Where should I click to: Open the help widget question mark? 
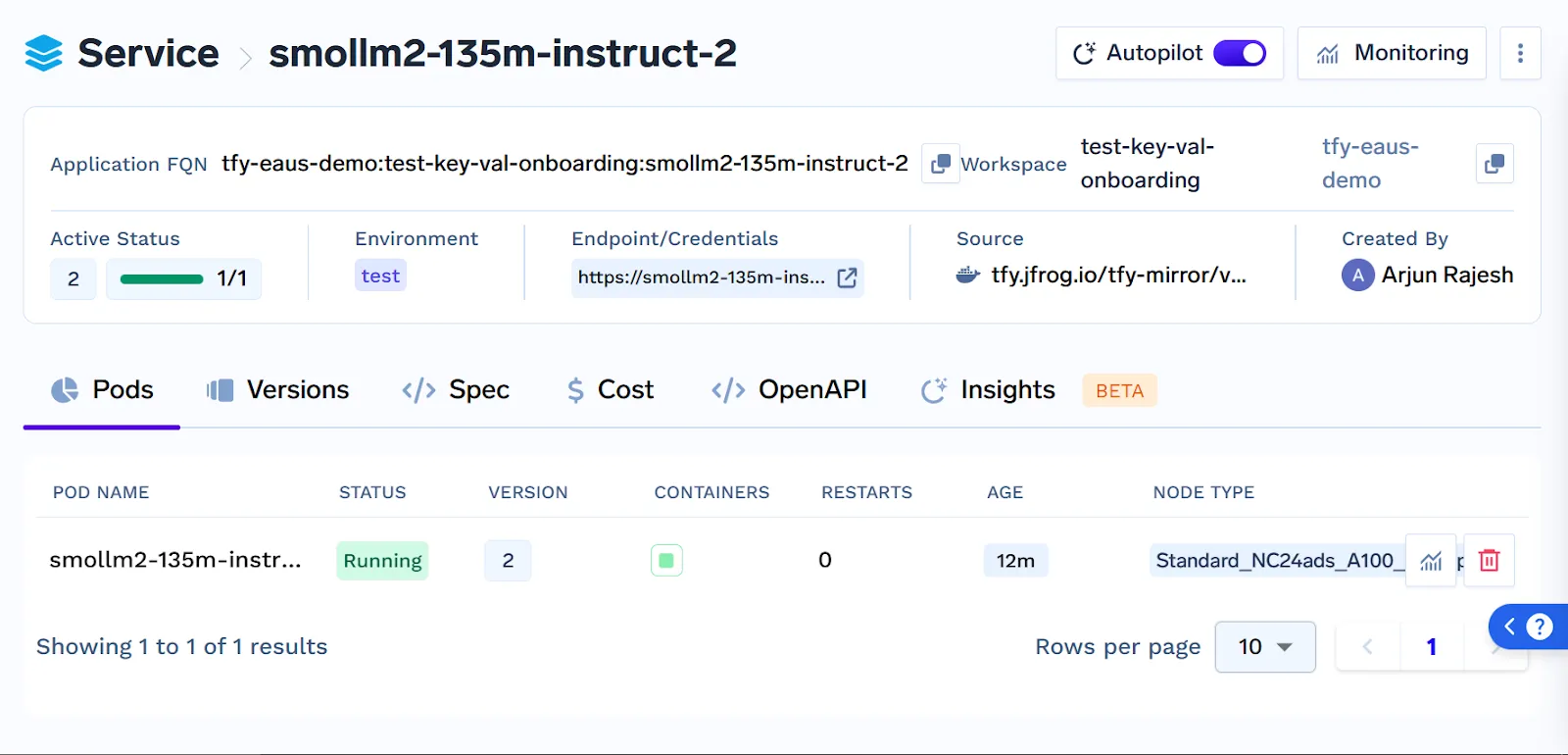pyautogui.click(x=1540, y=627)
